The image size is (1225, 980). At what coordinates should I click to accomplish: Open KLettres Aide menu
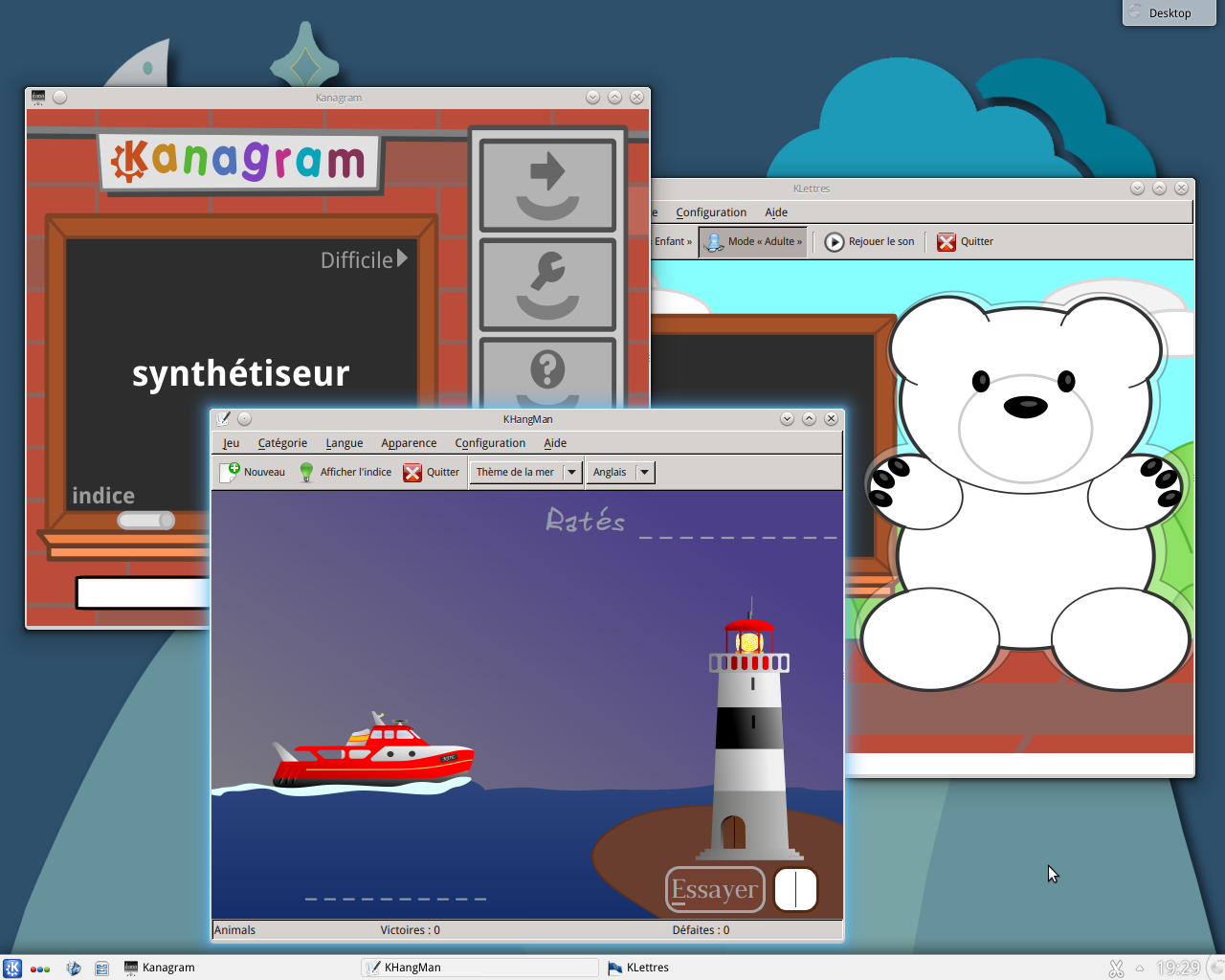point(776,212)
